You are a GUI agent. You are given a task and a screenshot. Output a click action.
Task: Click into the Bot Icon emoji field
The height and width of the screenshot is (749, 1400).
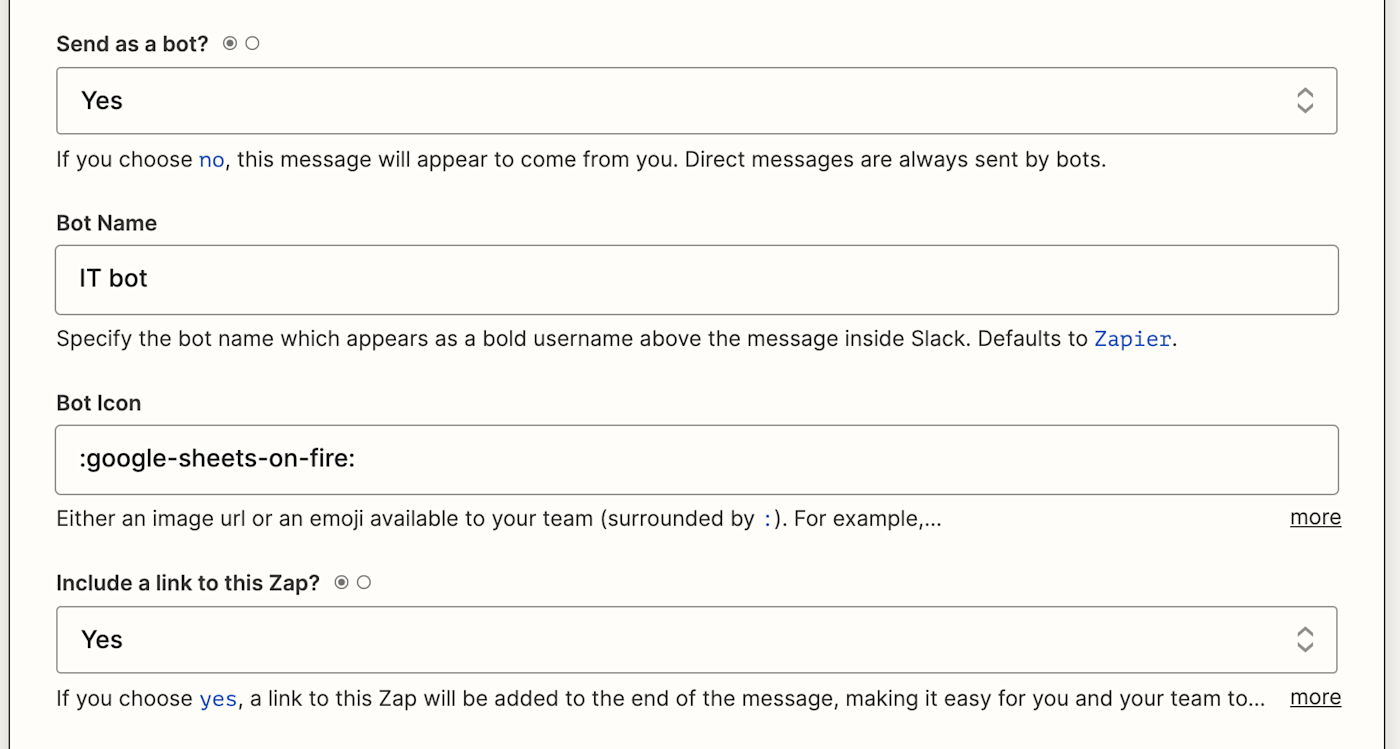tap(696, 459)
